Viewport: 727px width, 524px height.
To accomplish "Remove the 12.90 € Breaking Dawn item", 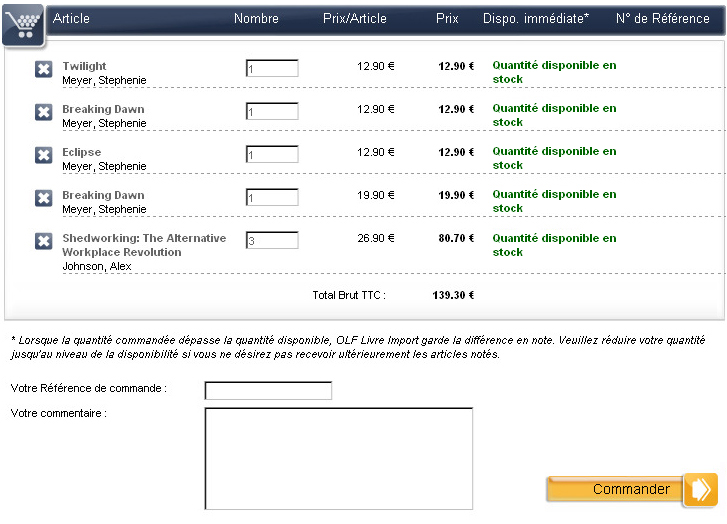I will point(44,112).
